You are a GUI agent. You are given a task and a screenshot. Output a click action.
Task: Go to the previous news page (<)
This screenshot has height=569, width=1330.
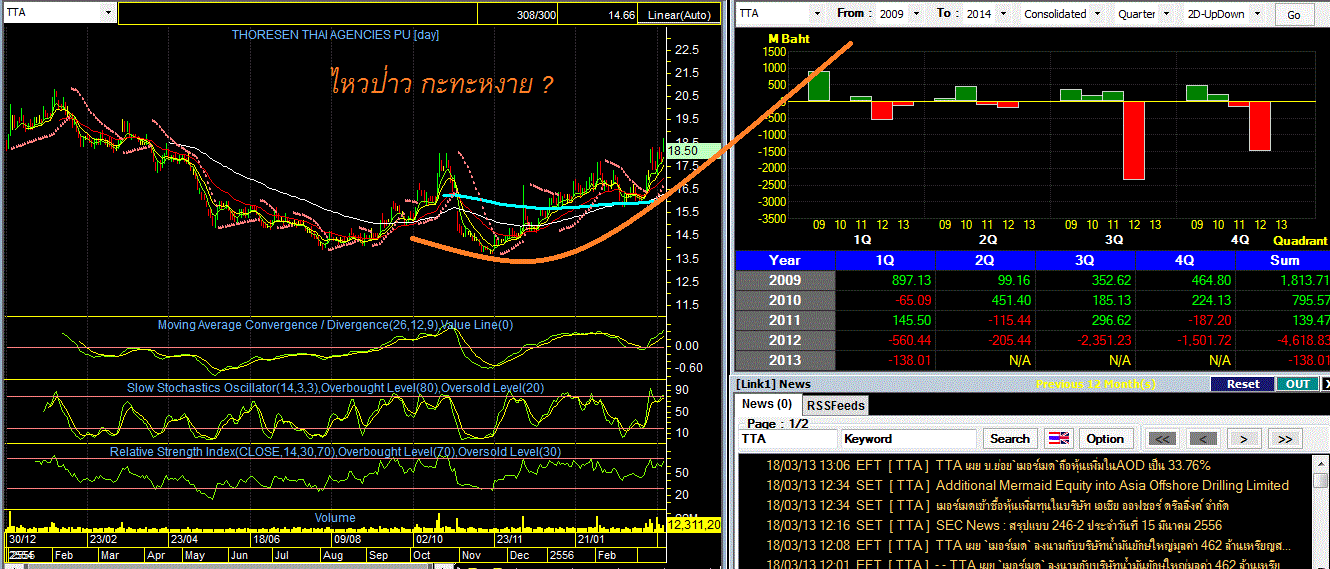tap(1202, 438)
